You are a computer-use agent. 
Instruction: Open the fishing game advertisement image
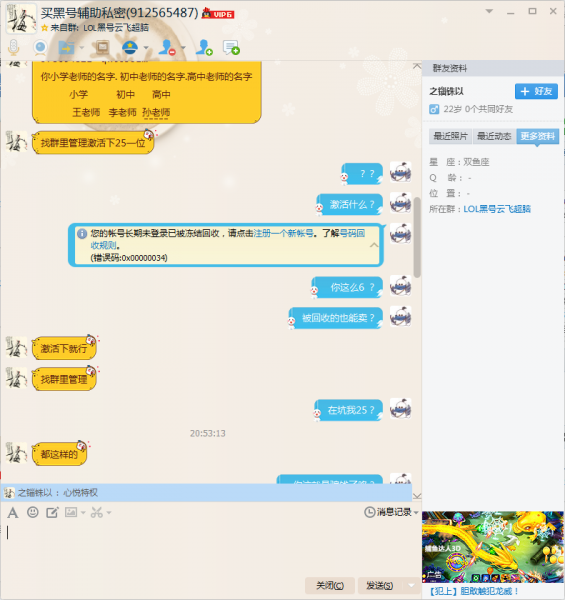(x=493, y=547)
